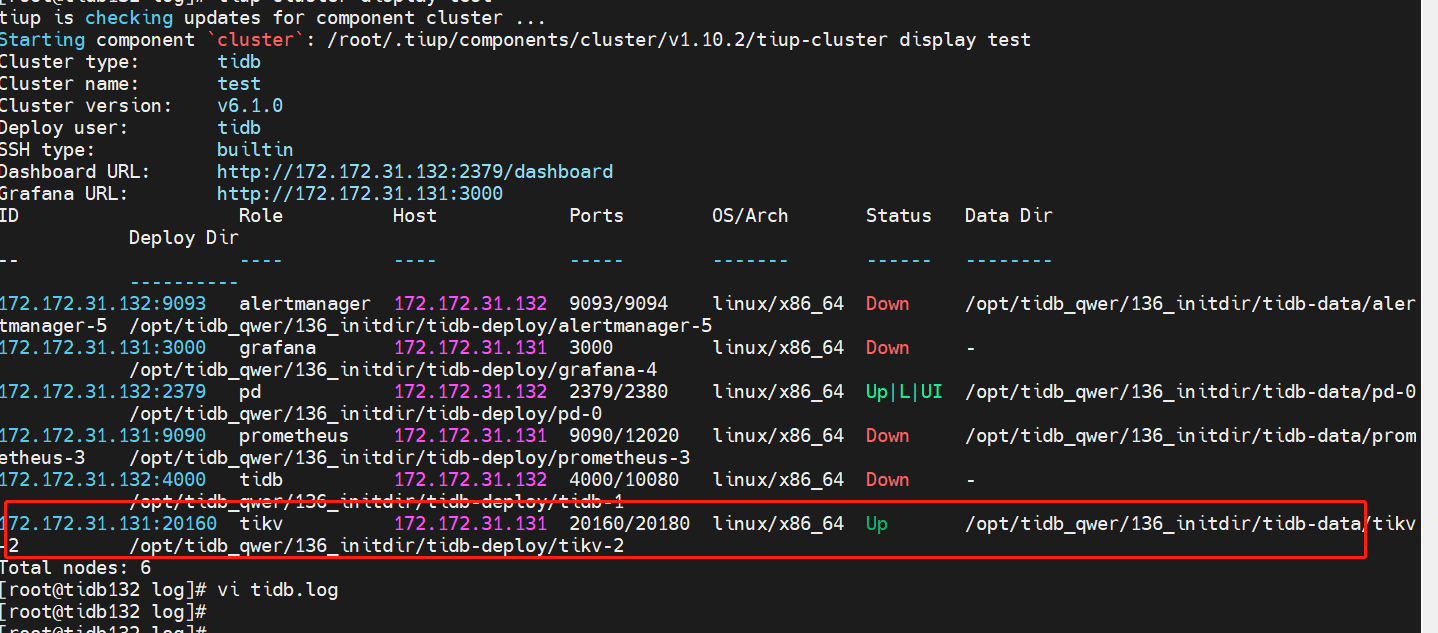Click ID 172.172.31.132:2379 of pd
Image resolution: width=1438 pixels, height=633 pixels.
(102, 392)
